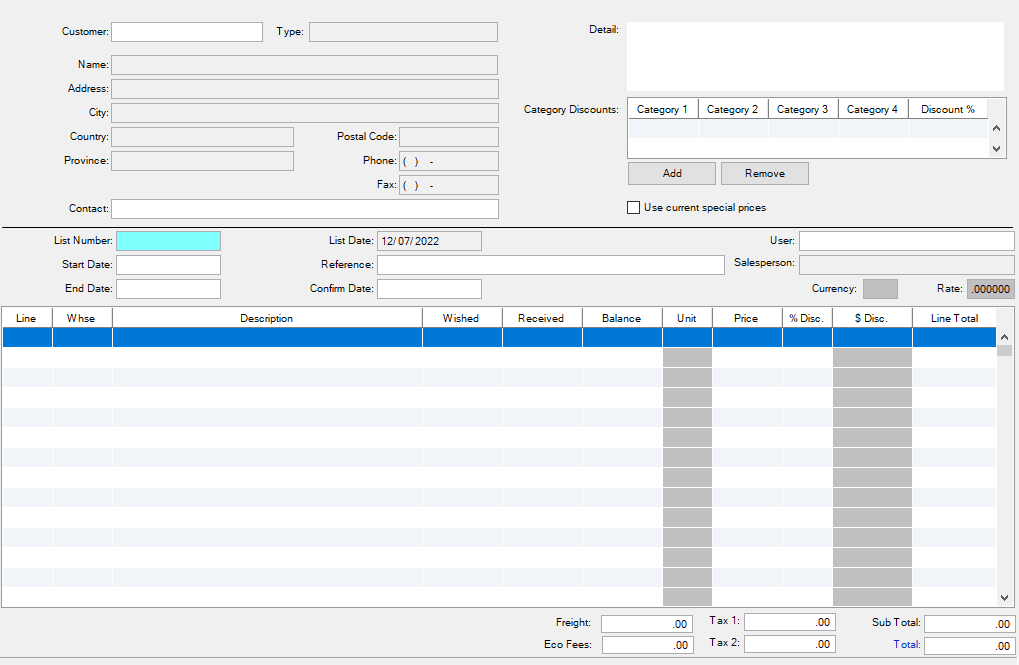Click the line items grid scroll-up arrow
1019x665 pixels.
pyautogui.click(x=1005, y=338)
